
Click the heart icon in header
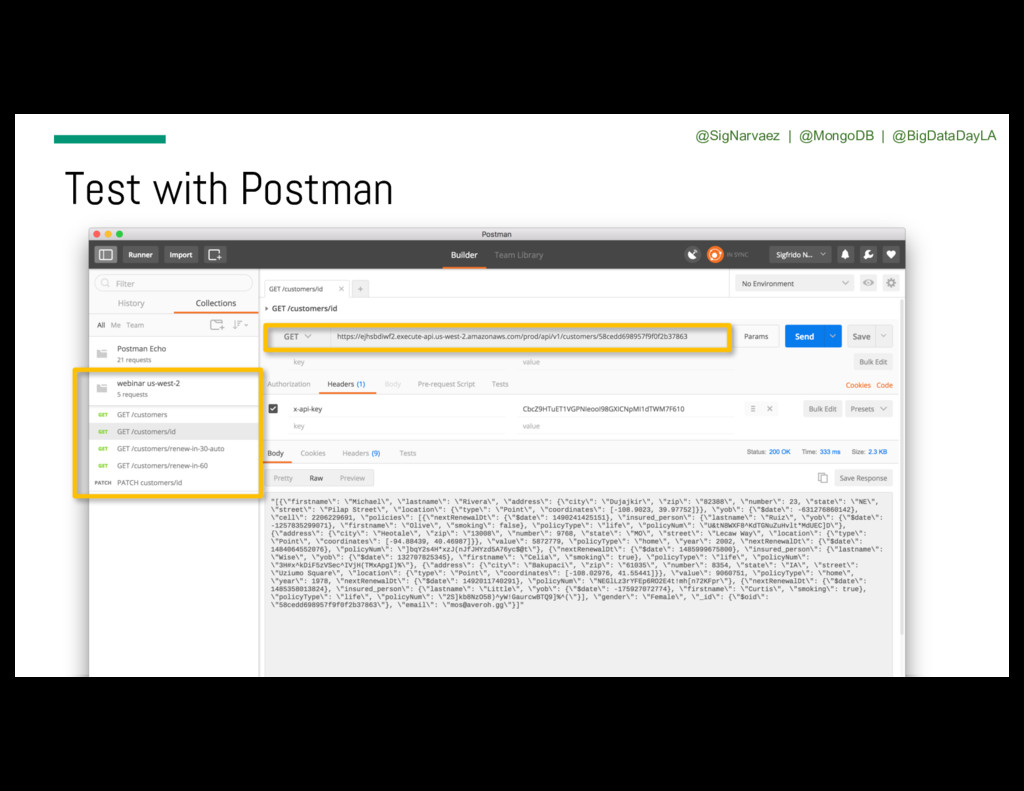click(891, 255)
